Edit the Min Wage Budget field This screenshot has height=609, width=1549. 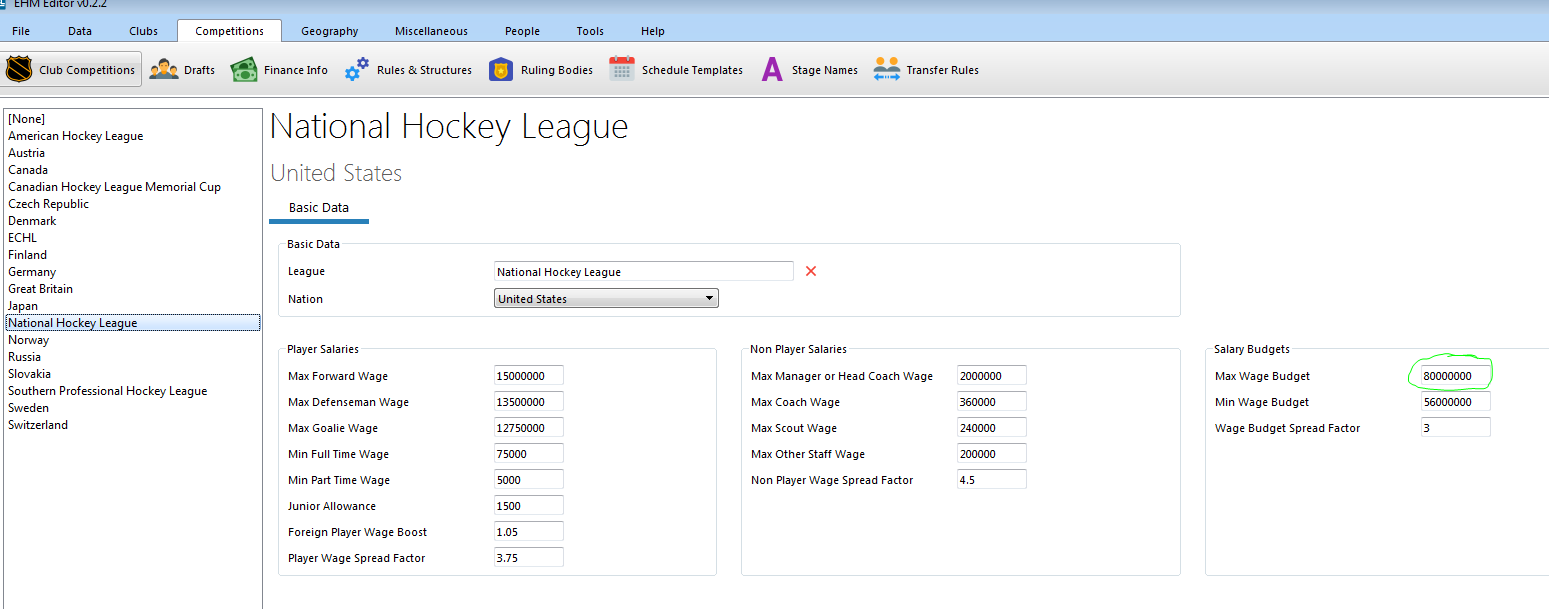[1455, 402]
